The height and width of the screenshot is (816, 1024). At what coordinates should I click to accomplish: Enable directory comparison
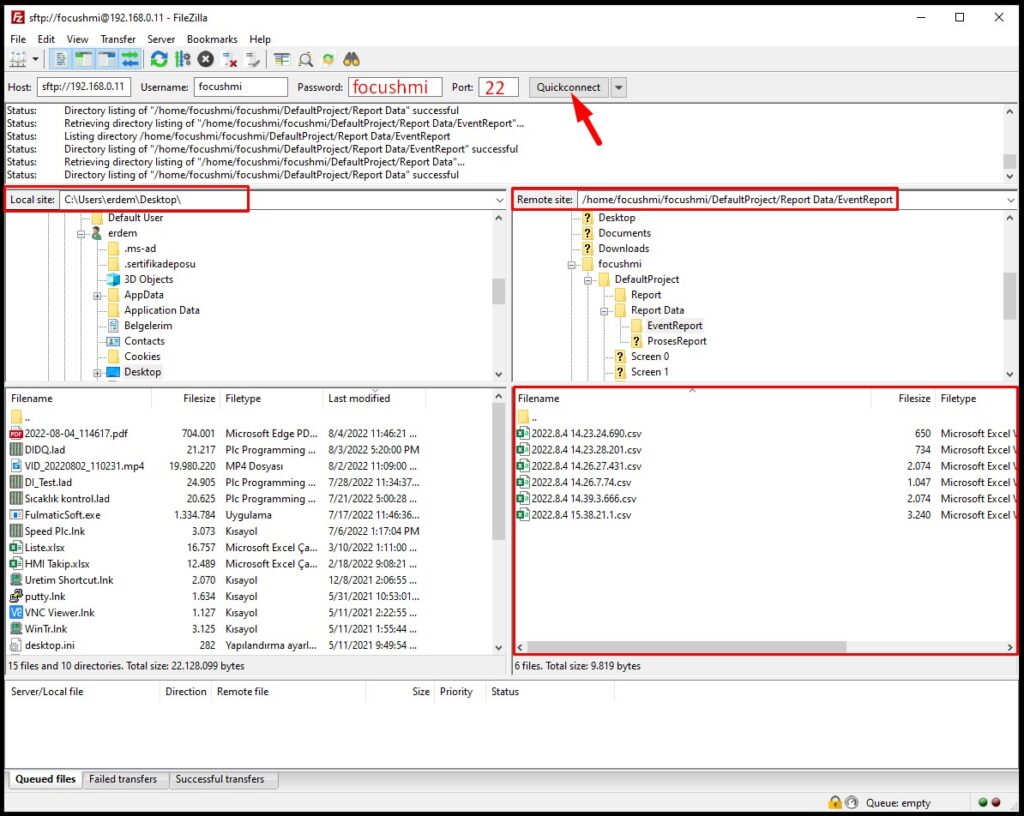[x=282, y=59]
